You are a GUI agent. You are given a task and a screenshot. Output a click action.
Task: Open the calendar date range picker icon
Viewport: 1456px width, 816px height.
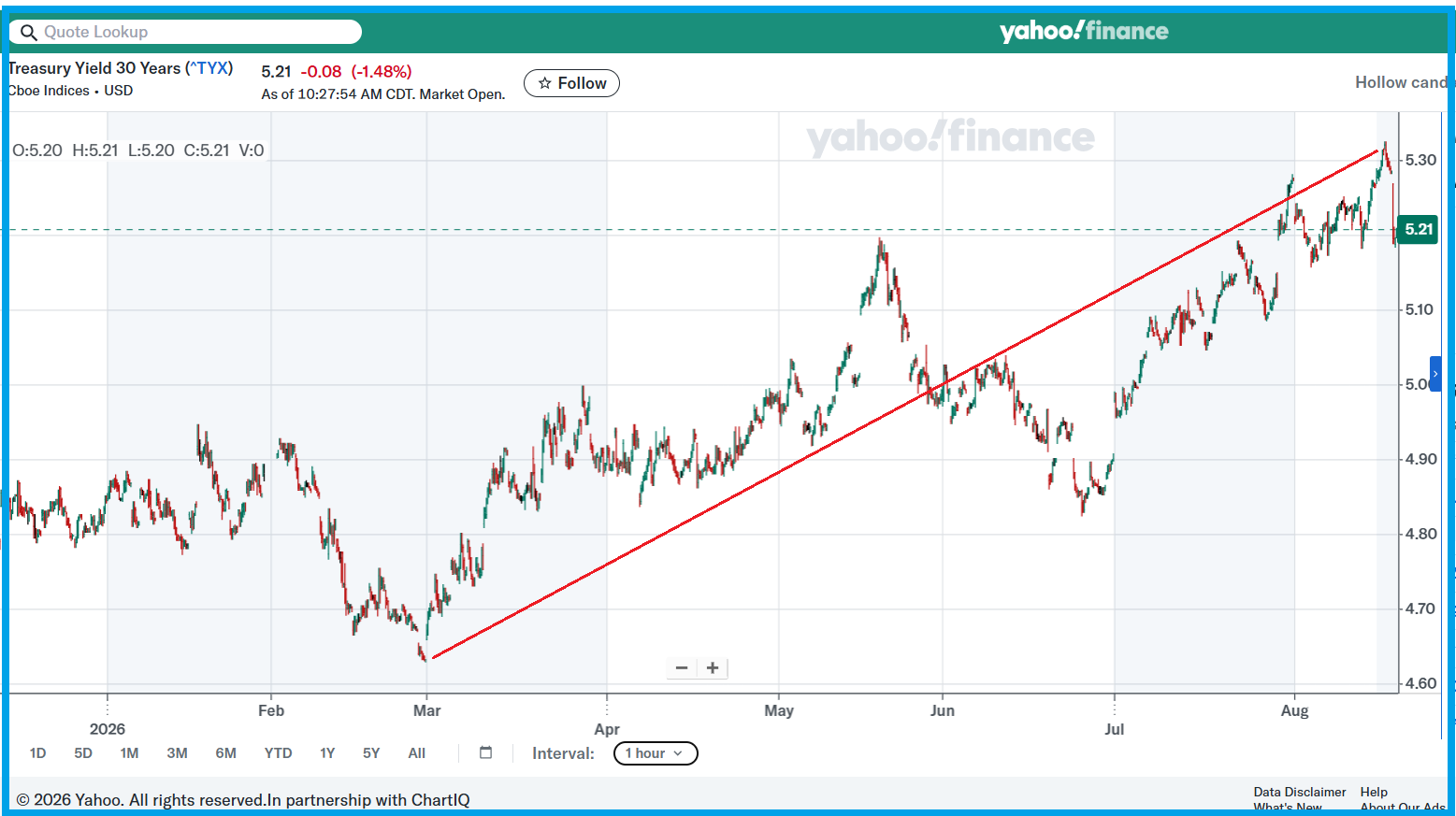coord(485,752)
